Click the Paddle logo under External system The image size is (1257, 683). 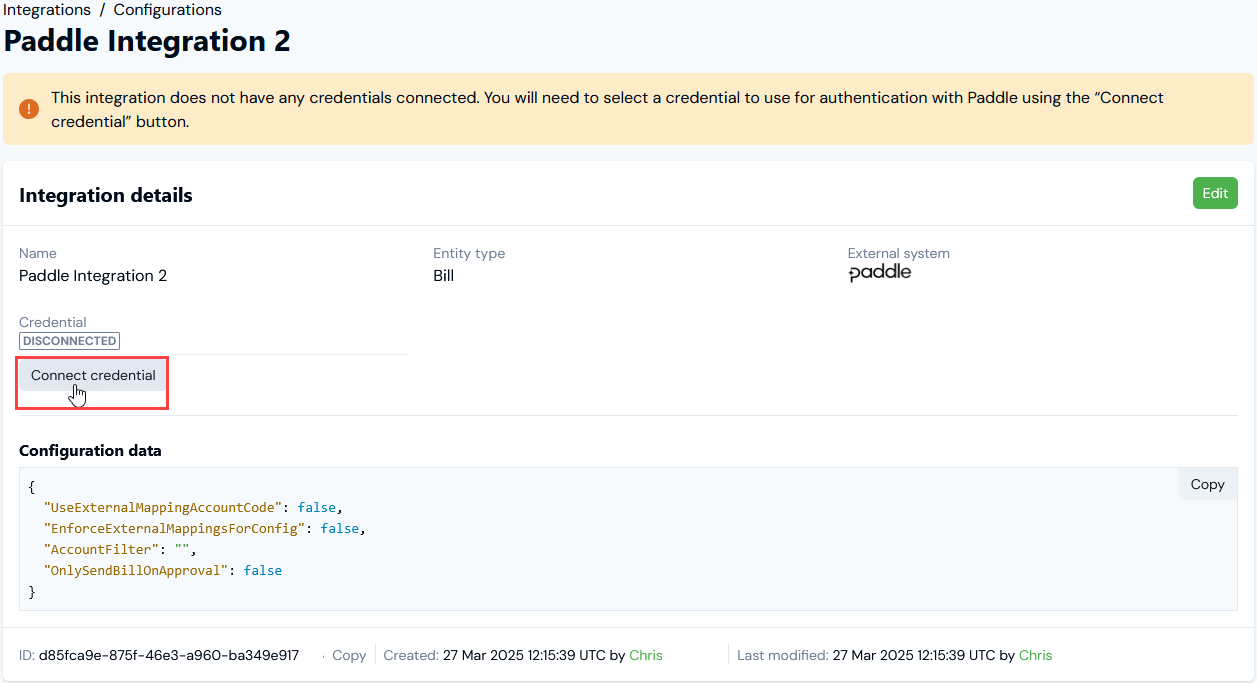[x=880, y=272]
